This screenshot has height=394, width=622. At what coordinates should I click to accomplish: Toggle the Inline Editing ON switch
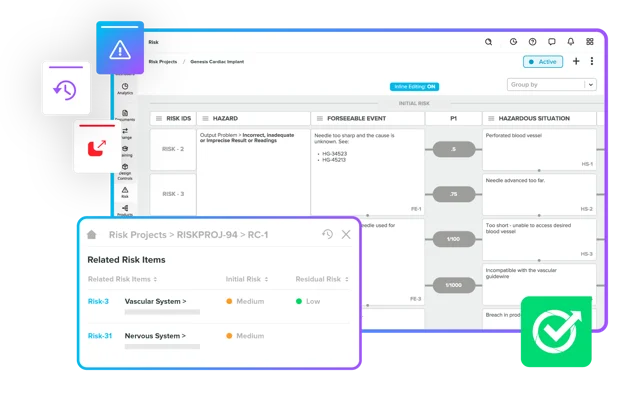point(414,86)
